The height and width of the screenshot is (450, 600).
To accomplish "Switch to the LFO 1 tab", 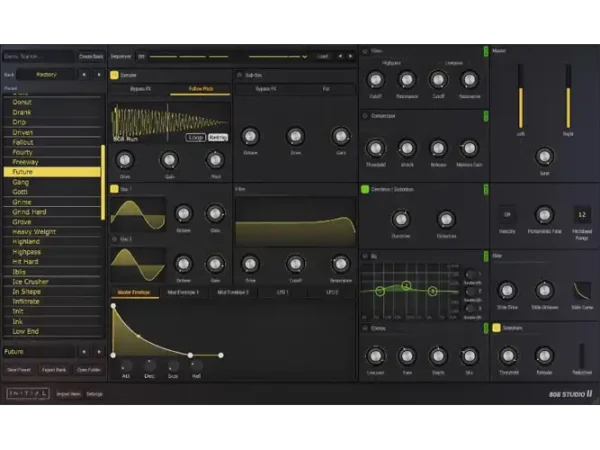I will point(282,292).
